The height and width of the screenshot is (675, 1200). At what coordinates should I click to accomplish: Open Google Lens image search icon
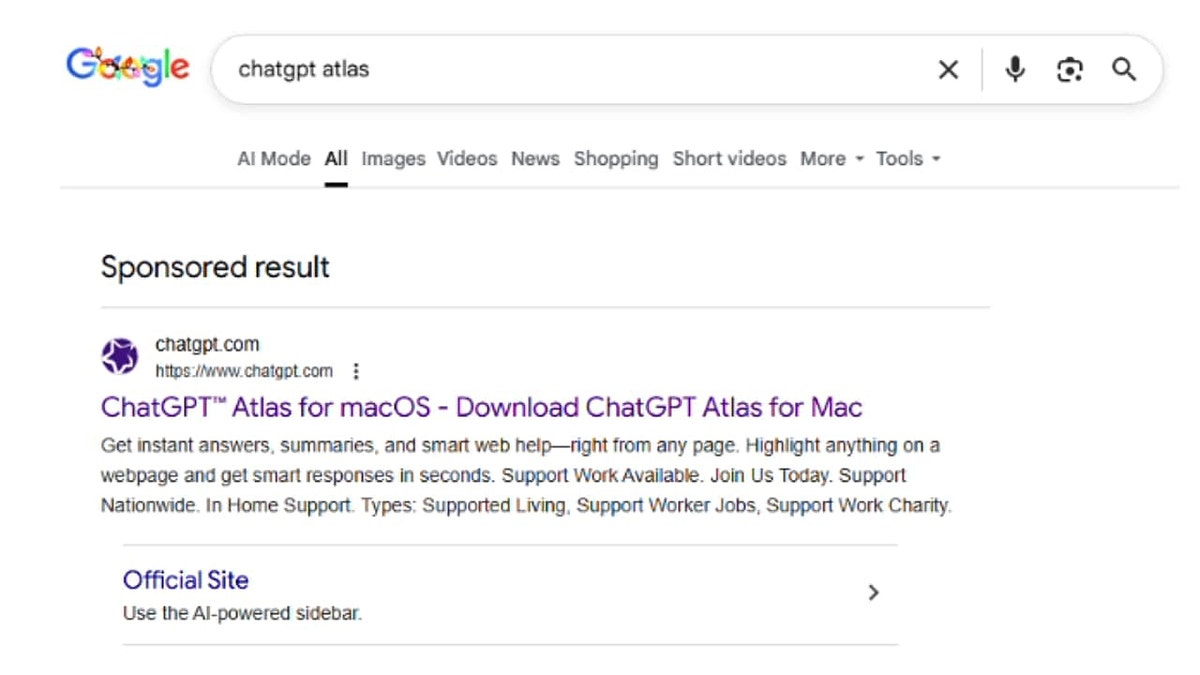(1070, 69)
